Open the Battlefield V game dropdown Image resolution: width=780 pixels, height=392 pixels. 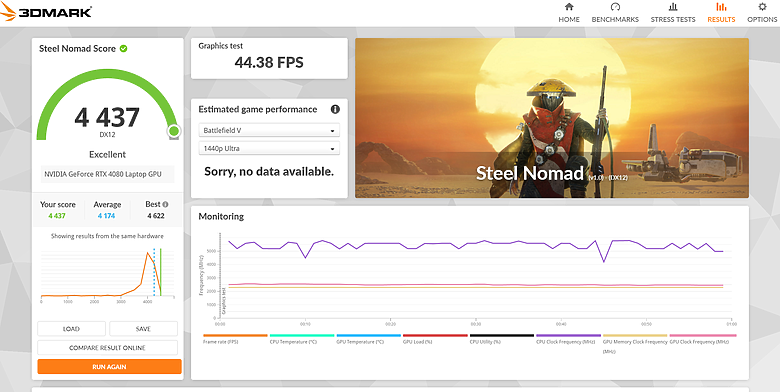[x=269, y=130]
